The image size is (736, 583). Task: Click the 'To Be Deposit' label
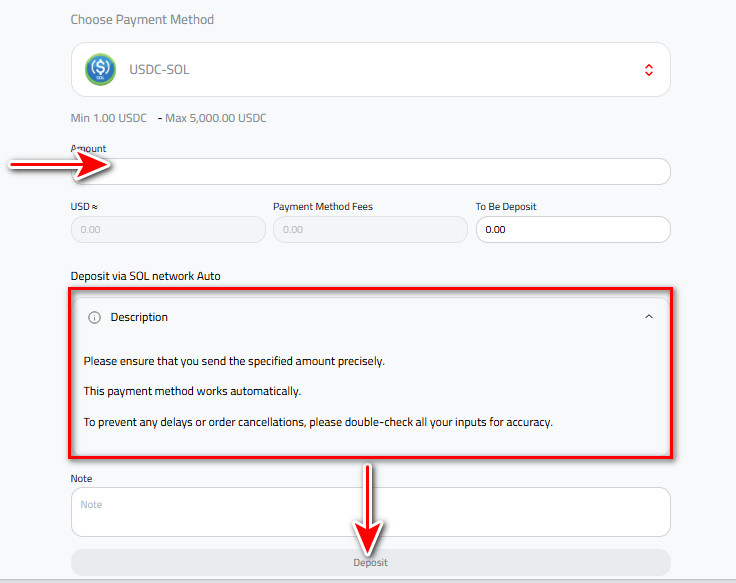pyautogui.click(x=506, y=207)
